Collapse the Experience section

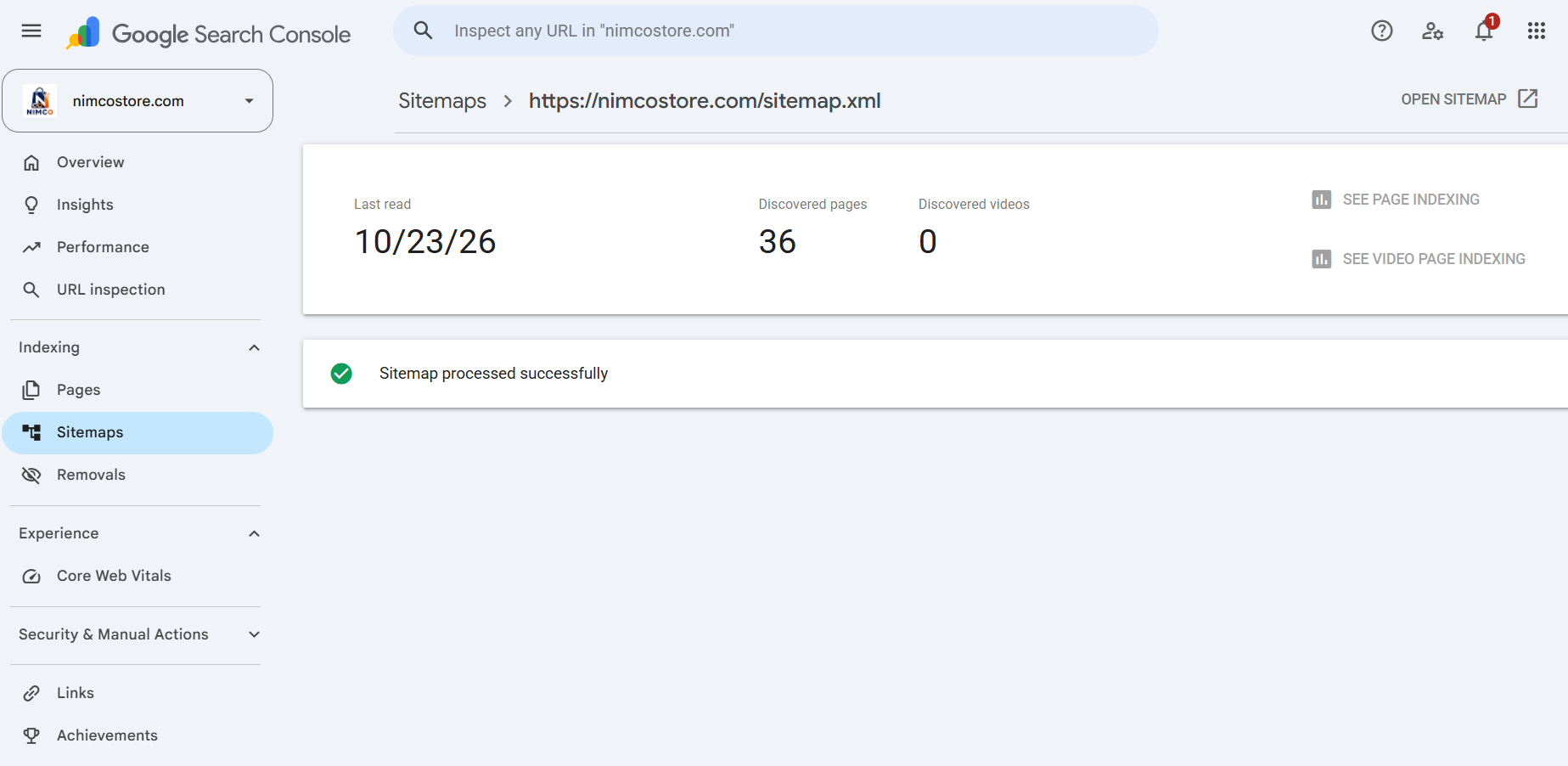[x=254, y=533]
